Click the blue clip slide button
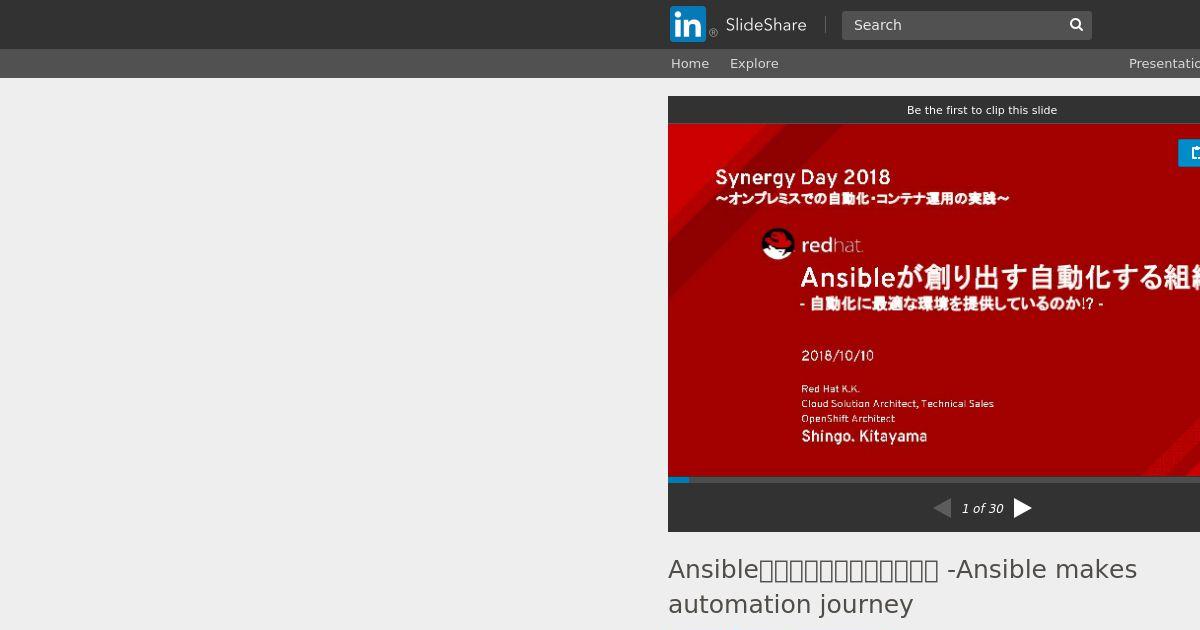This screenshot has height=630, width=1200. coord(1190,153)
